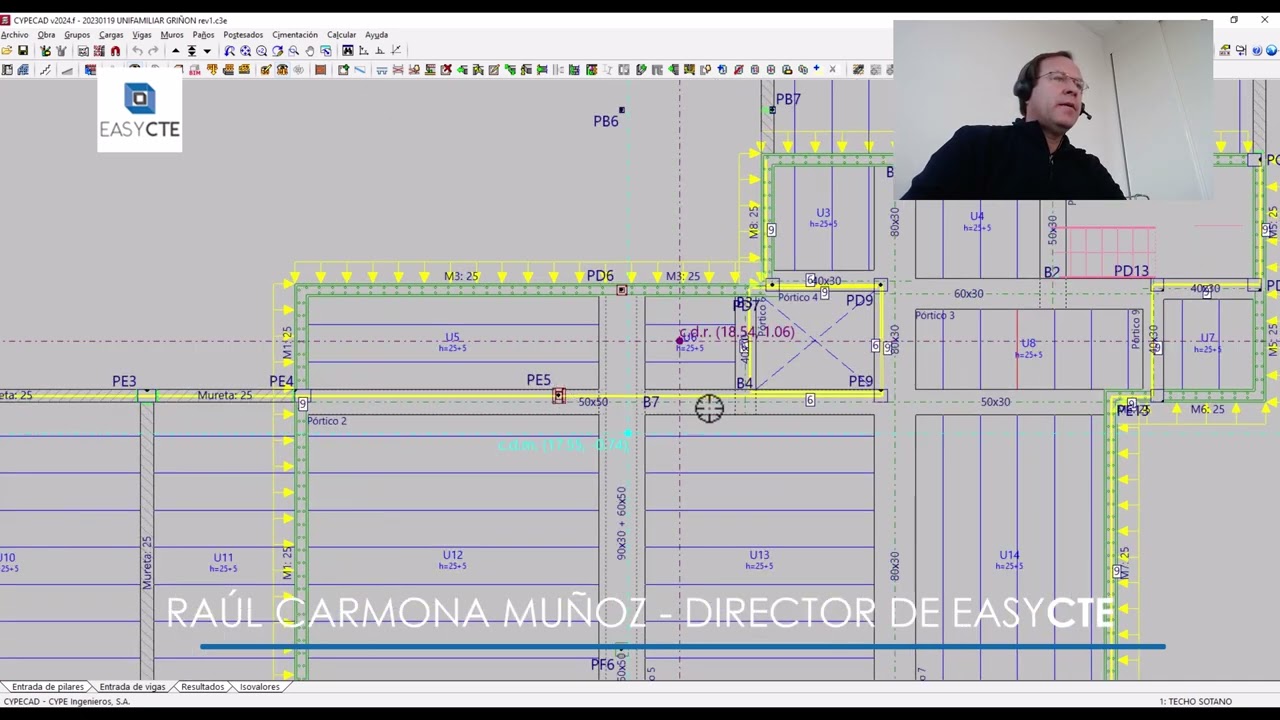Click the PB6 column label
This screenshot has width=1280, height=720.
click(606, 121)
